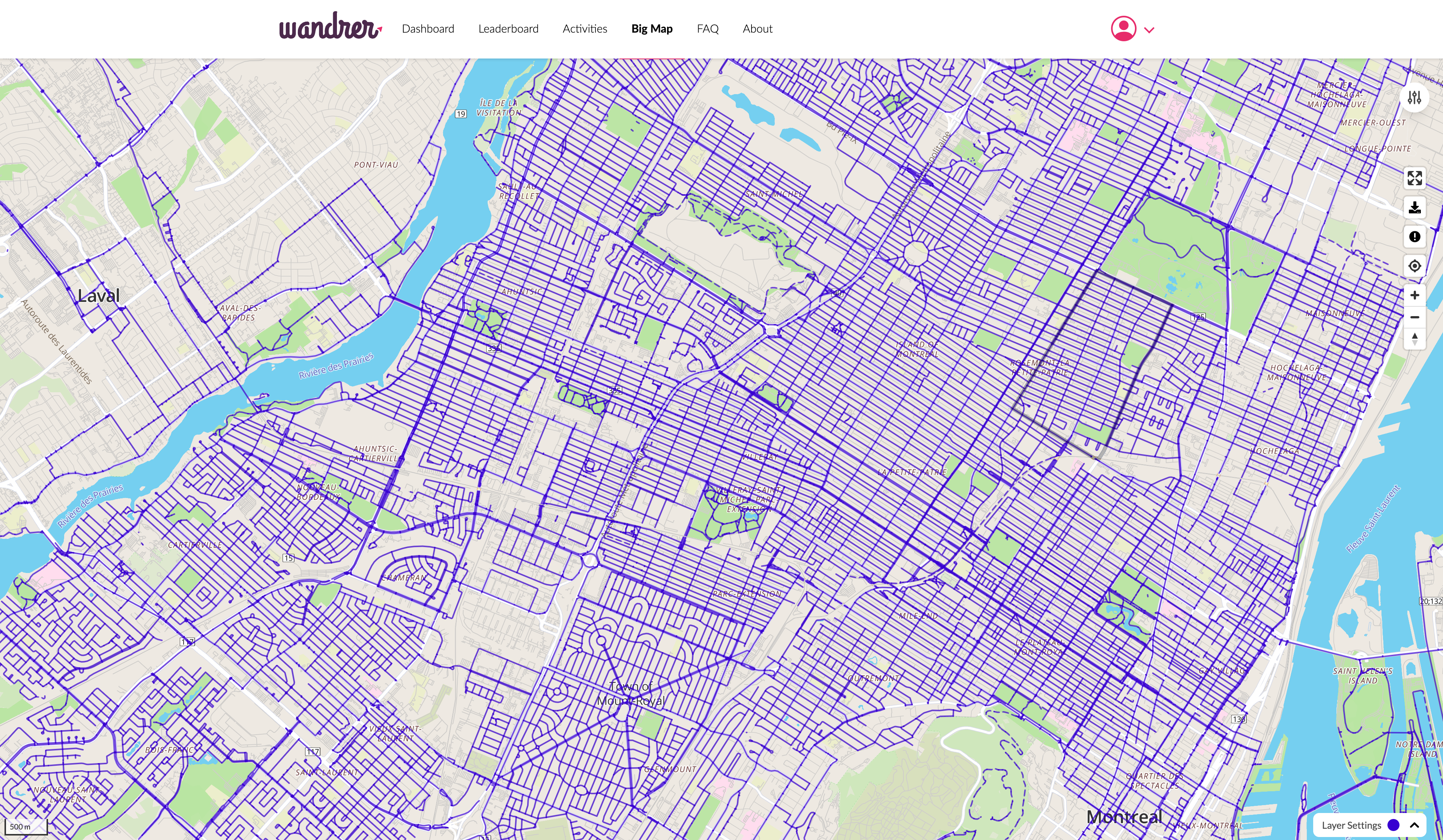Pick the blue layer color circle
Image resolution: width=1443 pixels, height=840 pixels.
click(1394, 825)
